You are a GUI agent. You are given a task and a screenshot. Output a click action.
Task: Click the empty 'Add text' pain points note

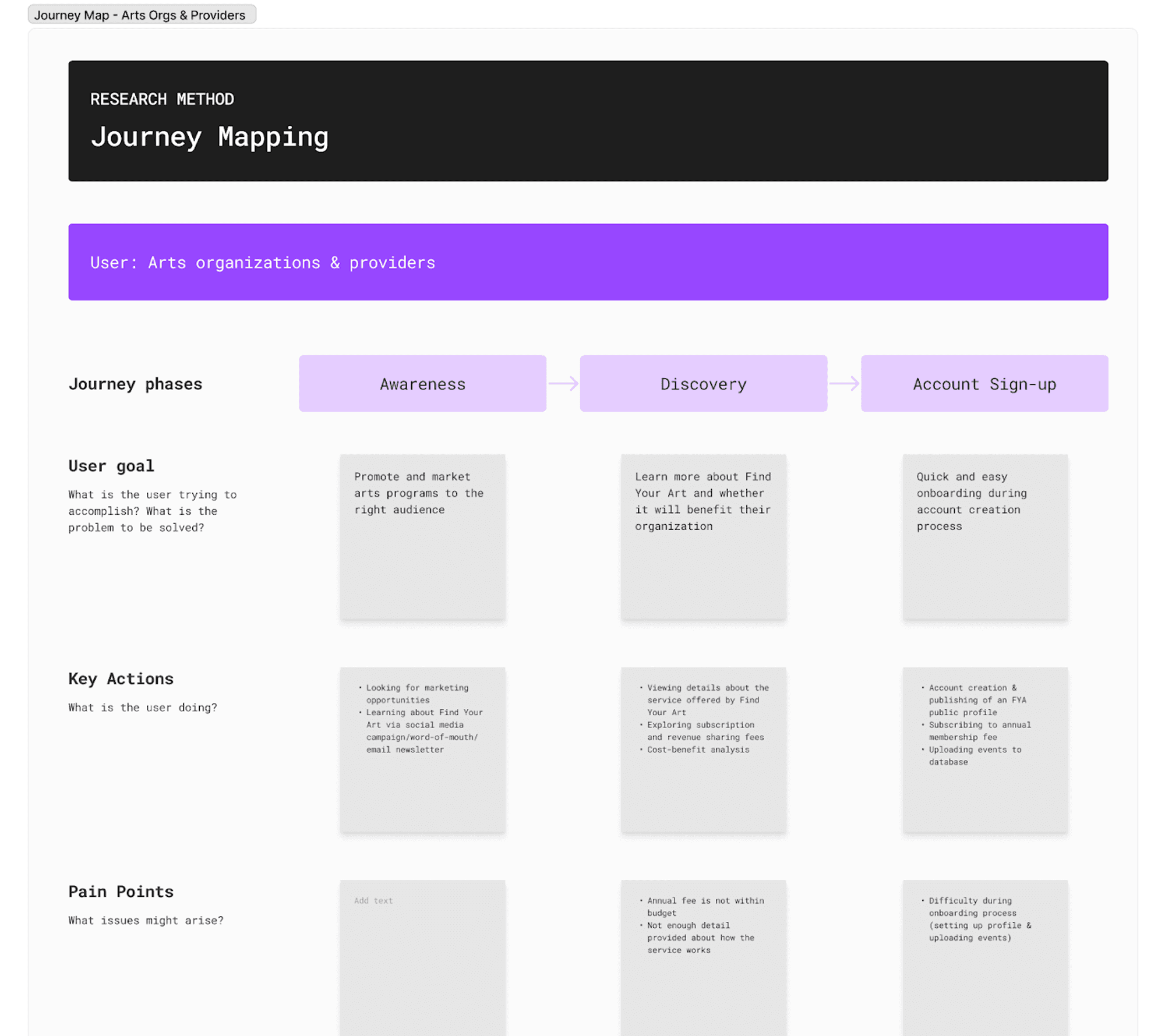(422, 955)
